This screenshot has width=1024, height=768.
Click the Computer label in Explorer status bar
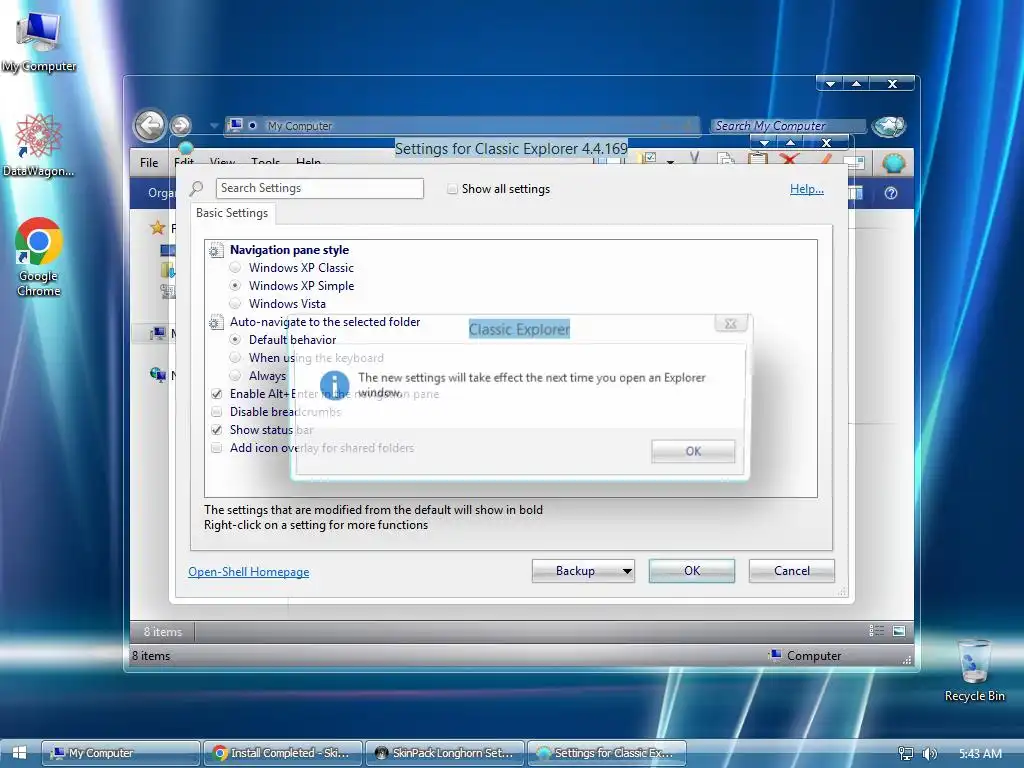click(814, 656)
